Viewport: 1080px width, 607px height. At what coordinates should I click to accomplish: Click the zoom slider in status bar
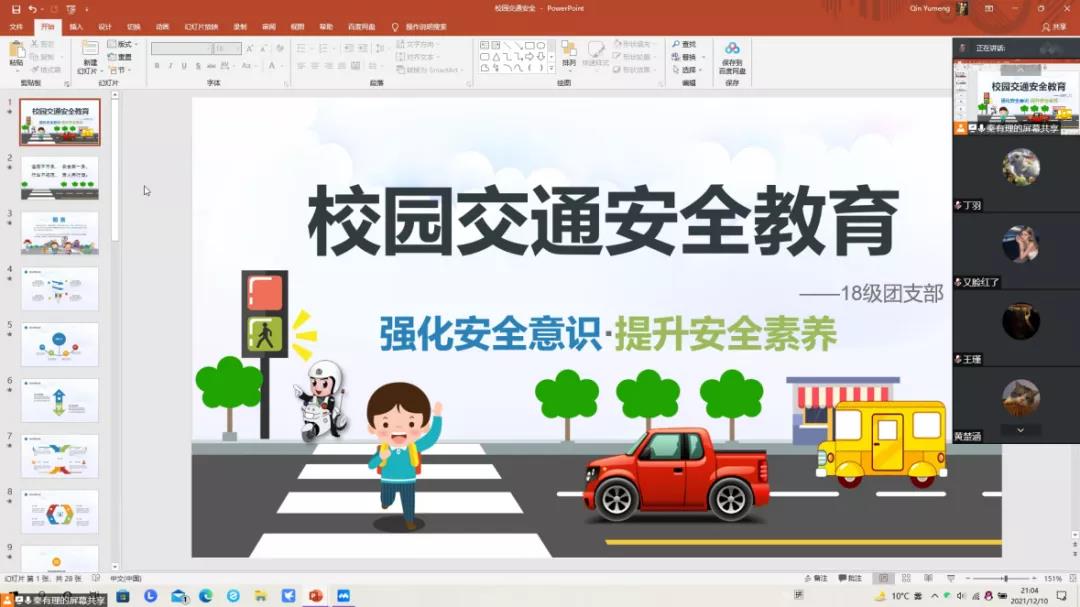[1004, 579]
